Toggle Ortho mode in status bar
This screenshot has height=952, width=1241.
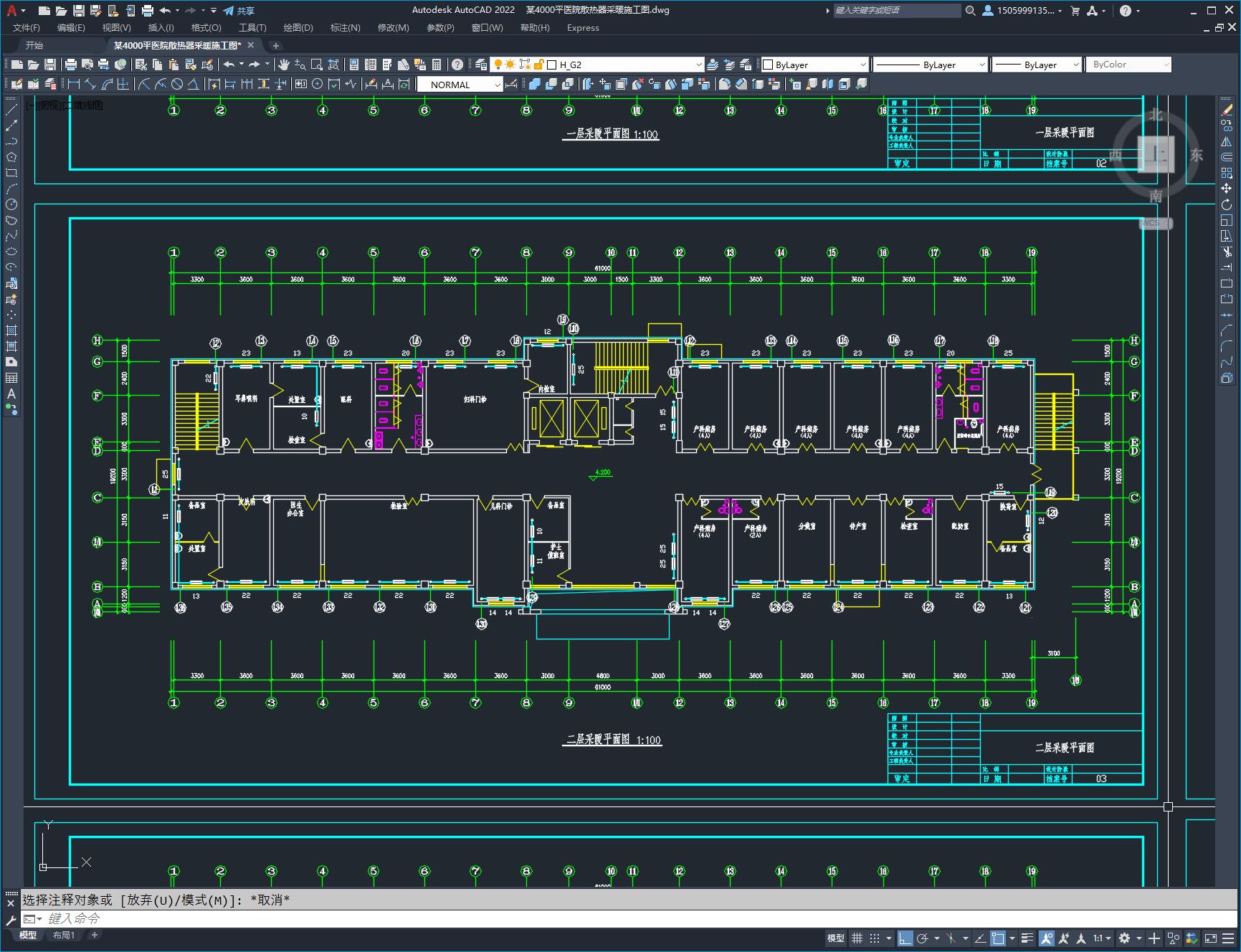coord(905,938)
